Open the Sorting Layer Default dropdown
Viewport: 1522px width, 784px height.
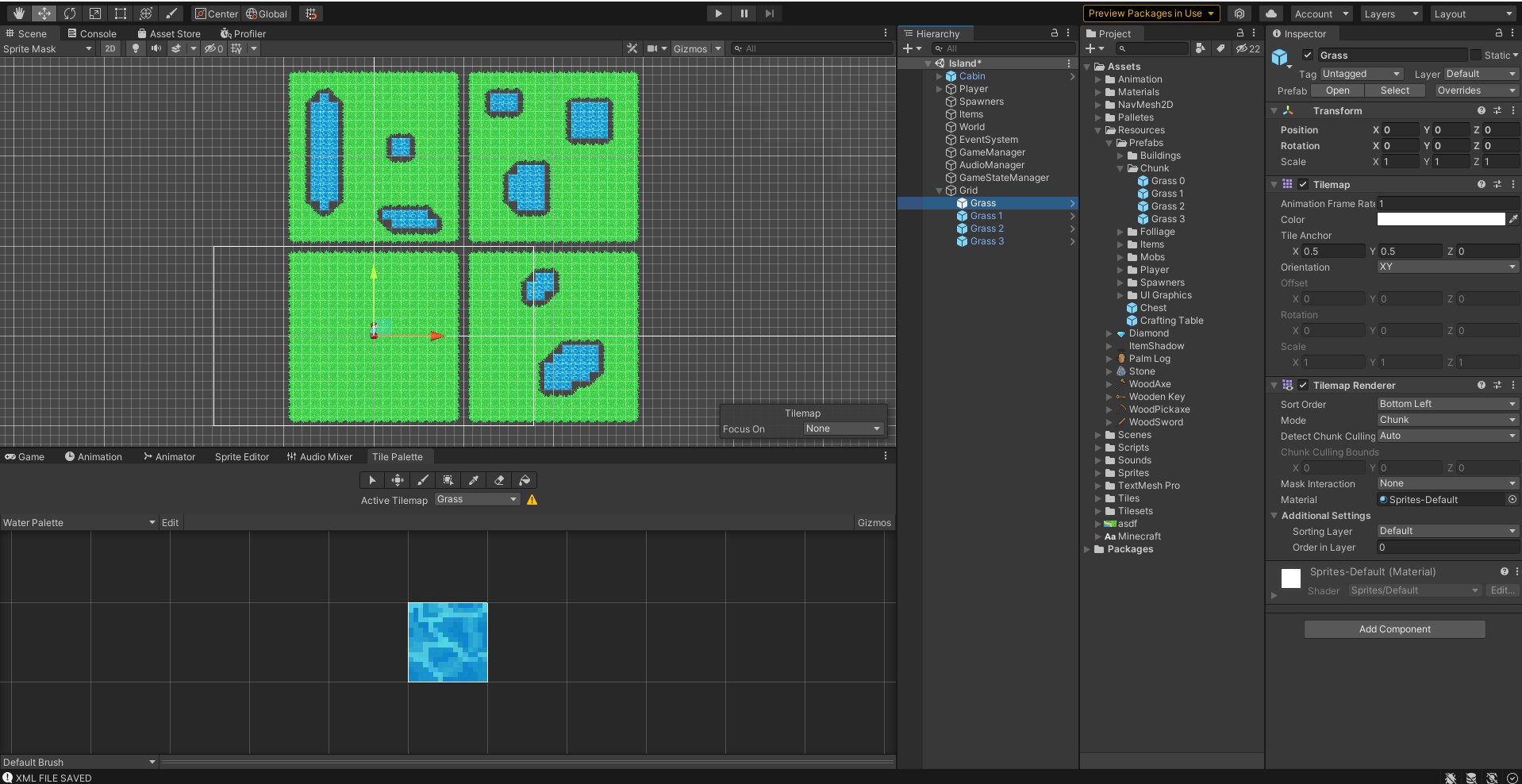click(1448, 531)
